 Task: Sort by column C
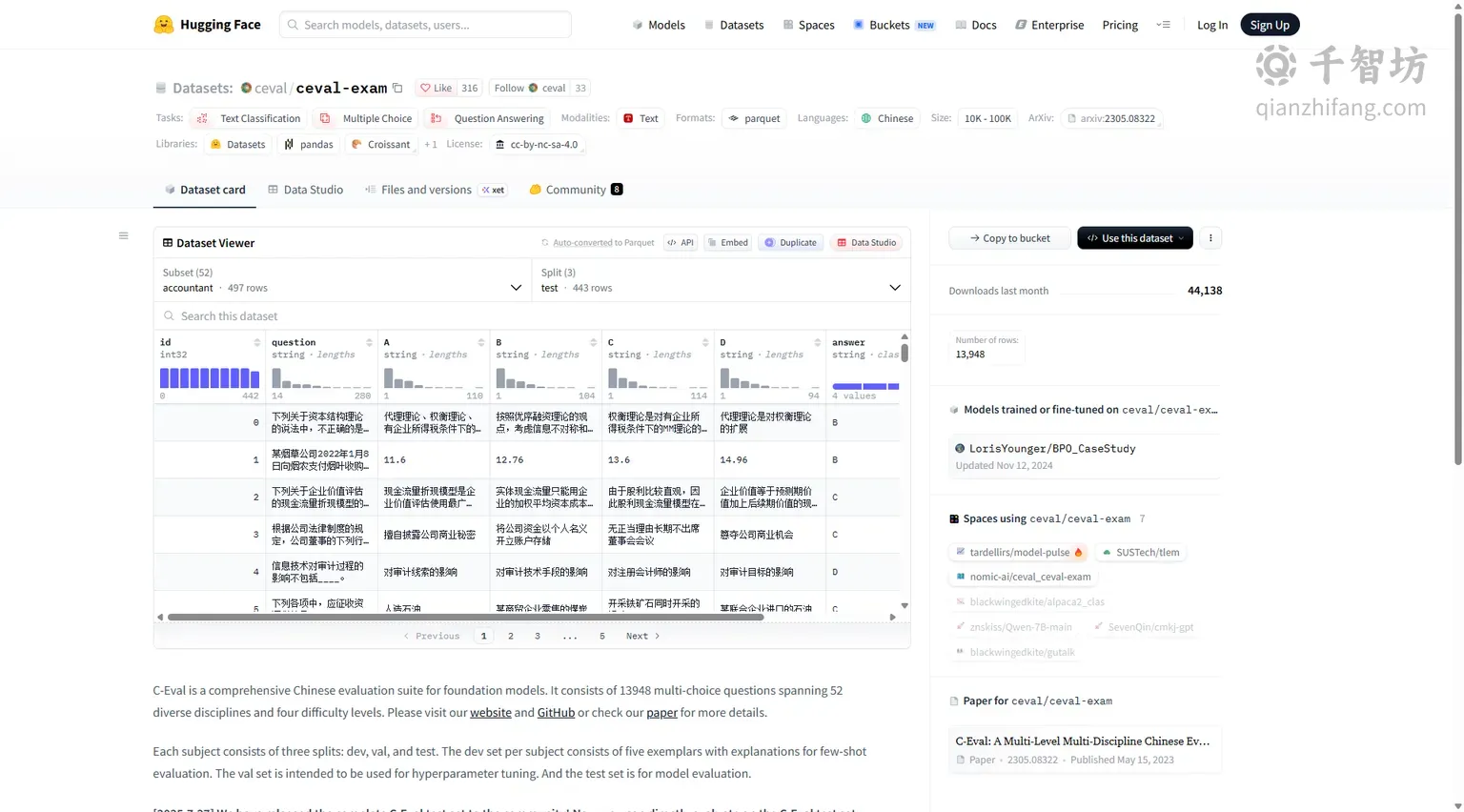point(705,342)
